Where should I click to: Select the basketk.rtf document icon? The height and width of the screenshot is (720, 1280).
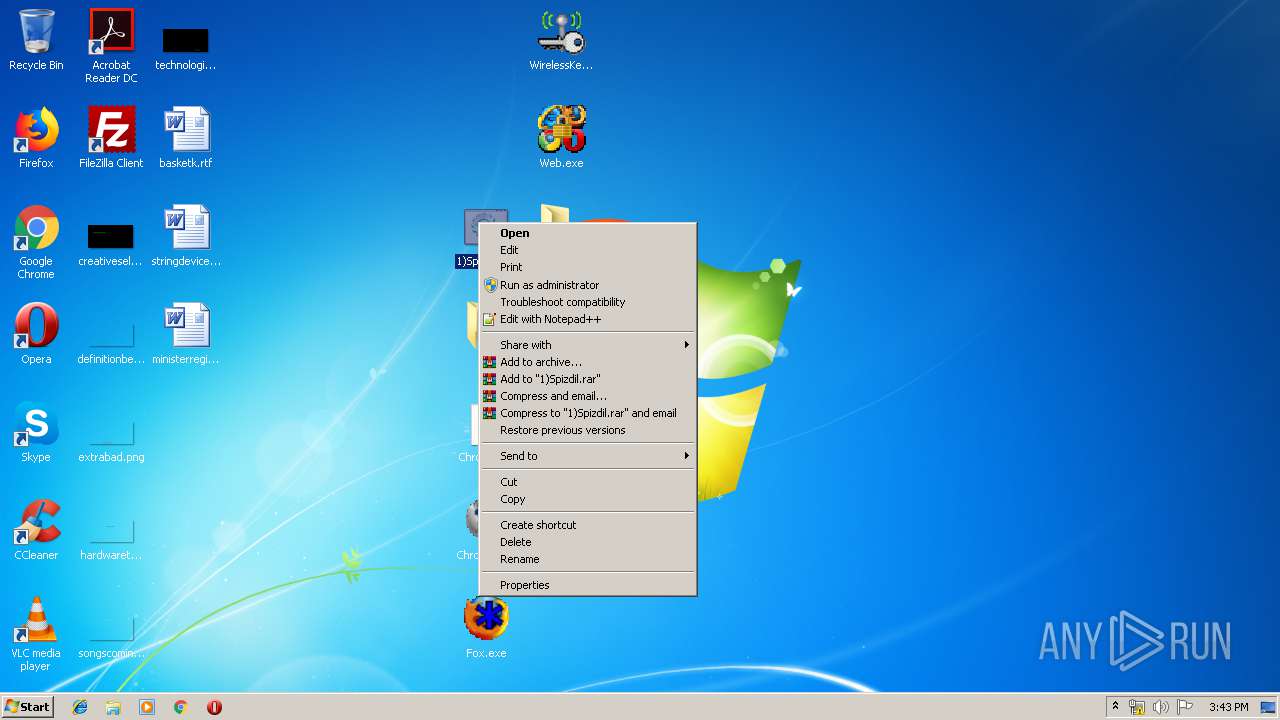click(186, 138)
